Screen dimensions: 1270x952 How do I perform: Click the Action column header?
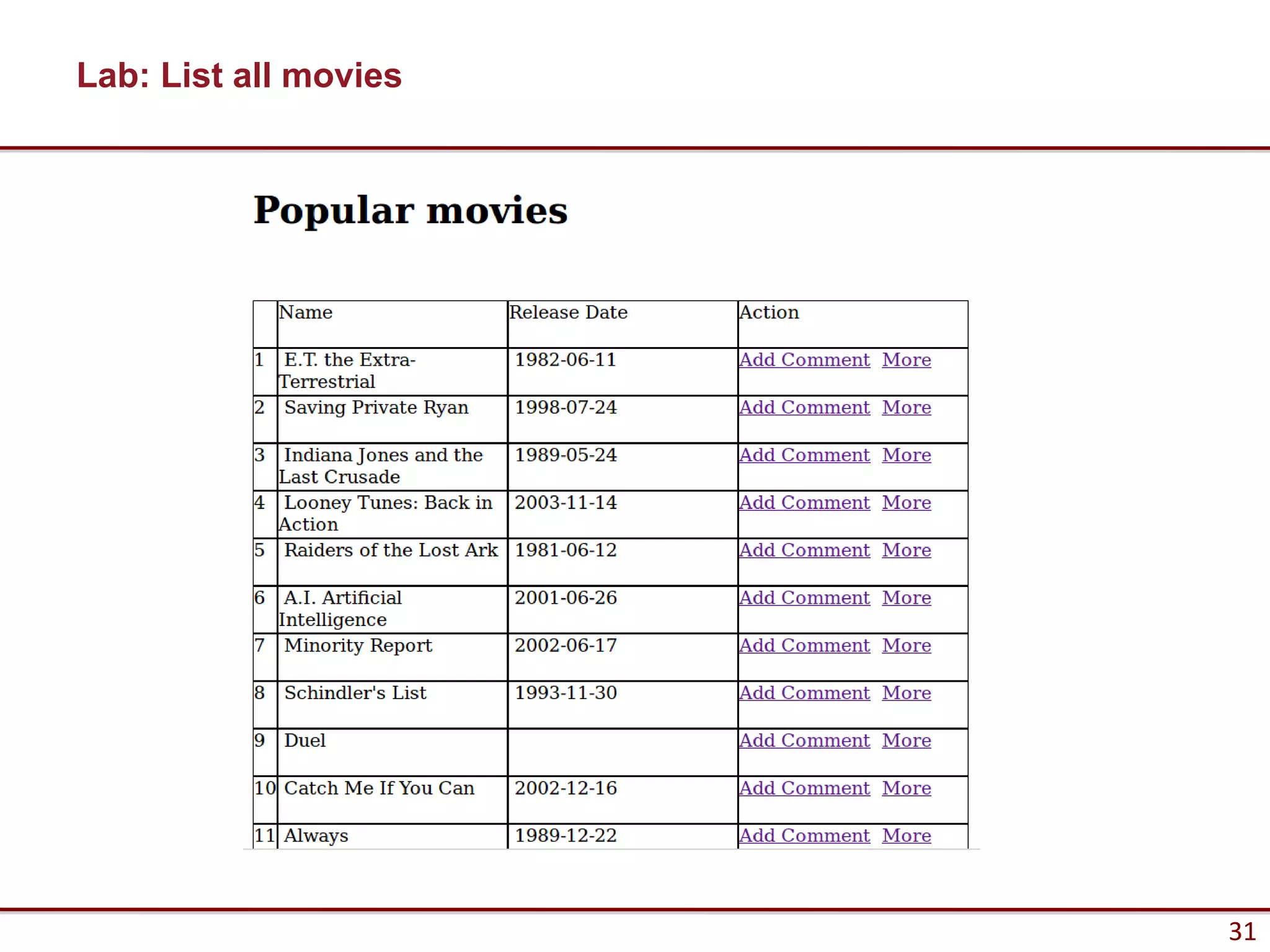click(769, 312)
